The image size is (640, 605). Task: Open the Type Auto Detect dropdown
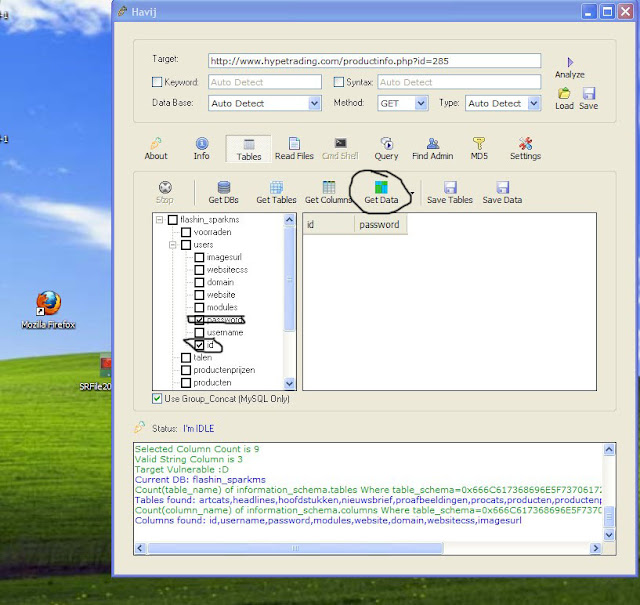pos(534,103)
